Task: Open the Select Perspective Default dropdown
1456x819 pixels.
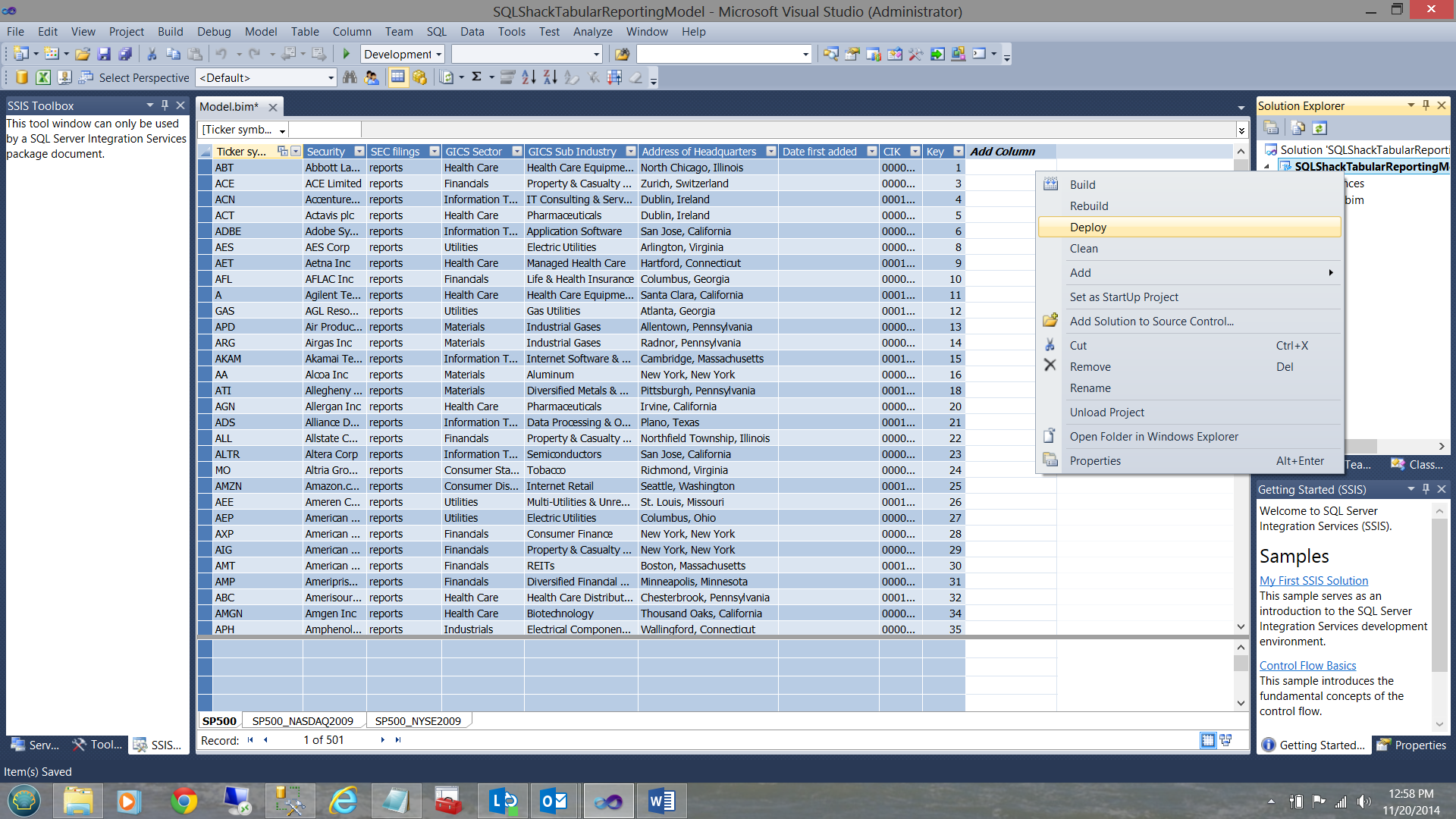Action: point(331,78)
